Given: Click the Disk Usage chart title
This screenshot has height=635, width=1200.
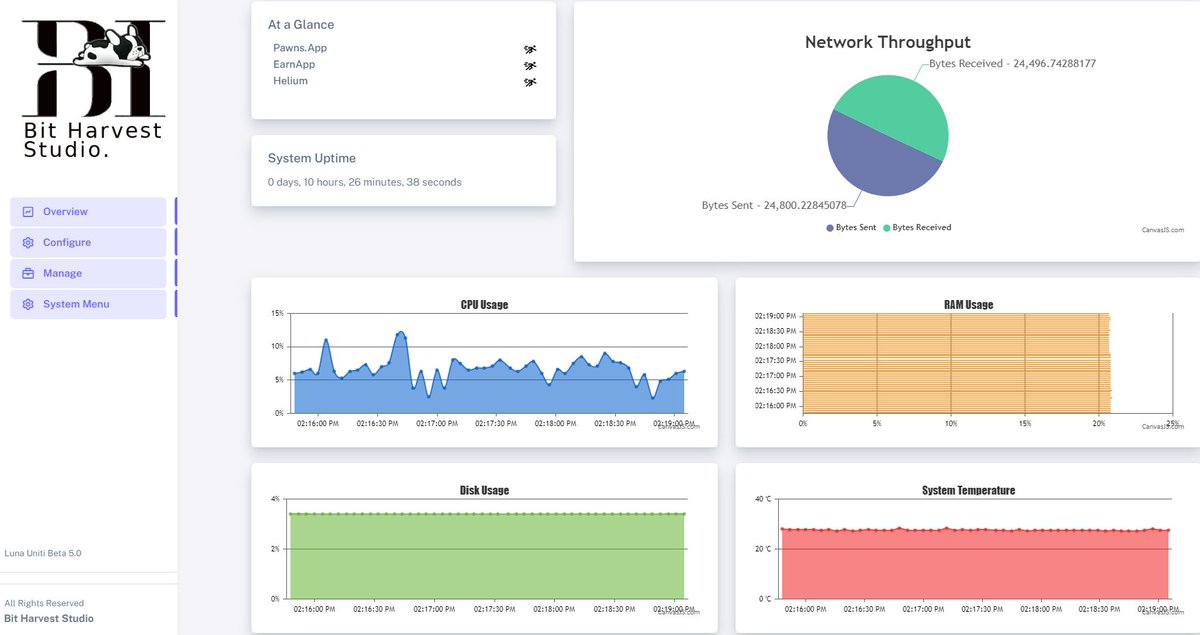Looking at the screenshot, I should pos(484,490).
